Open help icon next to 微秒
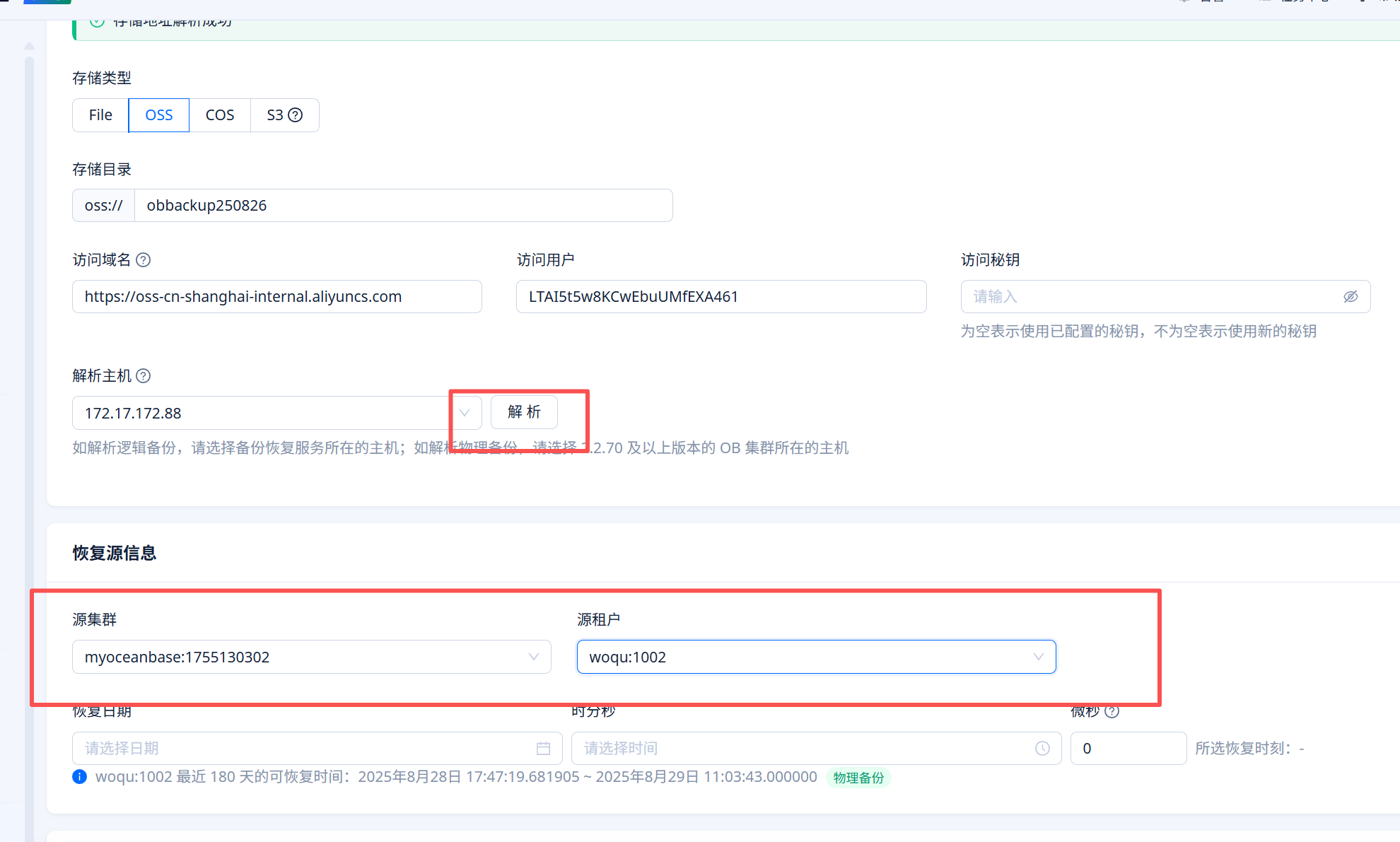This screenshot has height=842, width=1400. point(1112,711)
